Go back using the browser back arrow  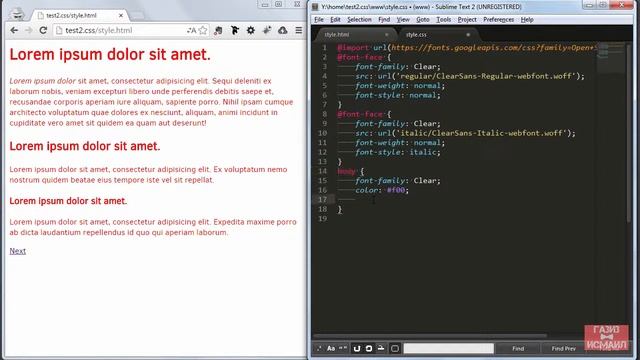[x=14, y=30]
